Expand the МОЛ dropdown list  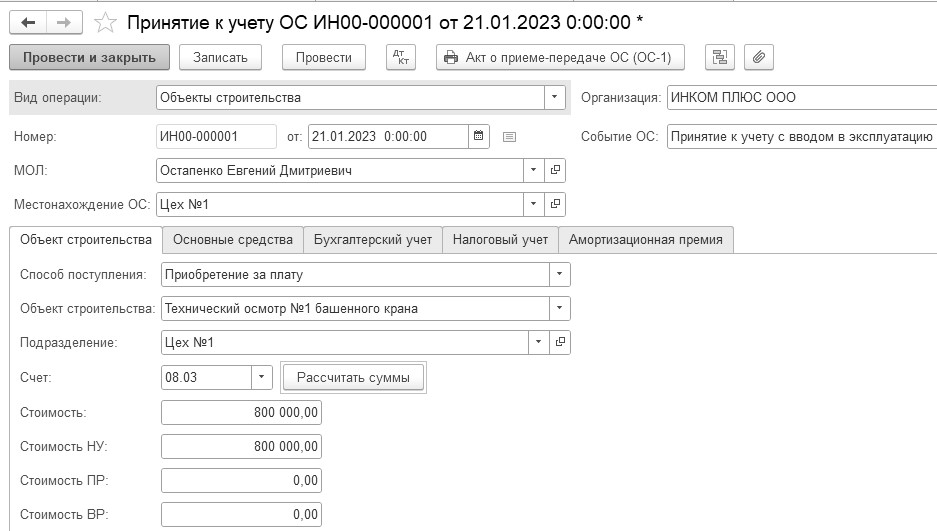tap(534, 170)
